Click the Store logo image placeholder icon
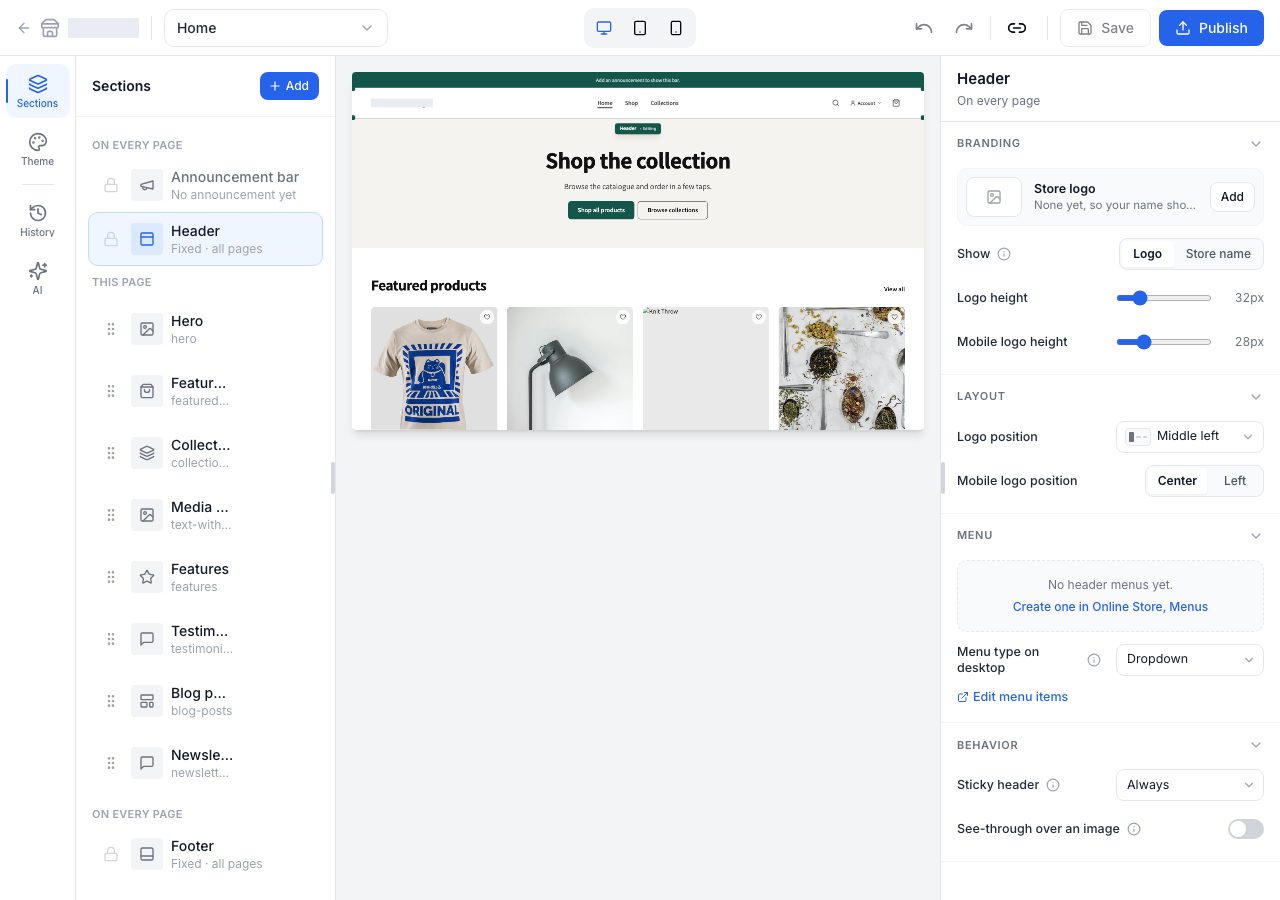 pyautogui.click(x=994, y=197)
